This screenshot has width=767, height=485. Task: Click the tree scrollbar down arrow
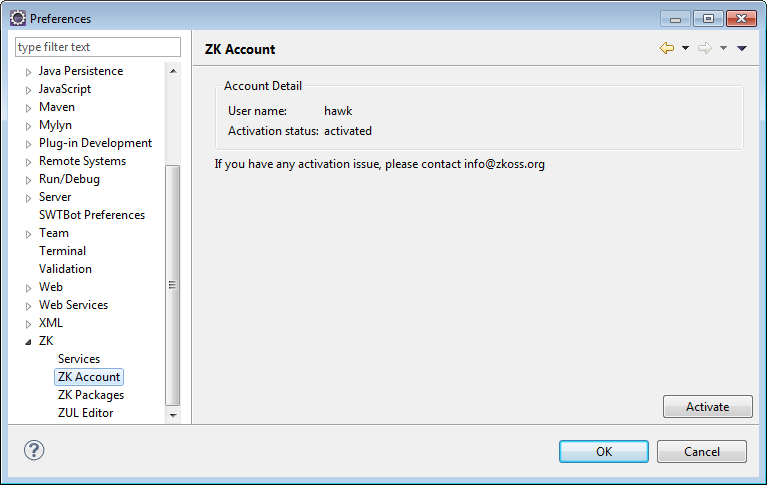coord(173,415)
